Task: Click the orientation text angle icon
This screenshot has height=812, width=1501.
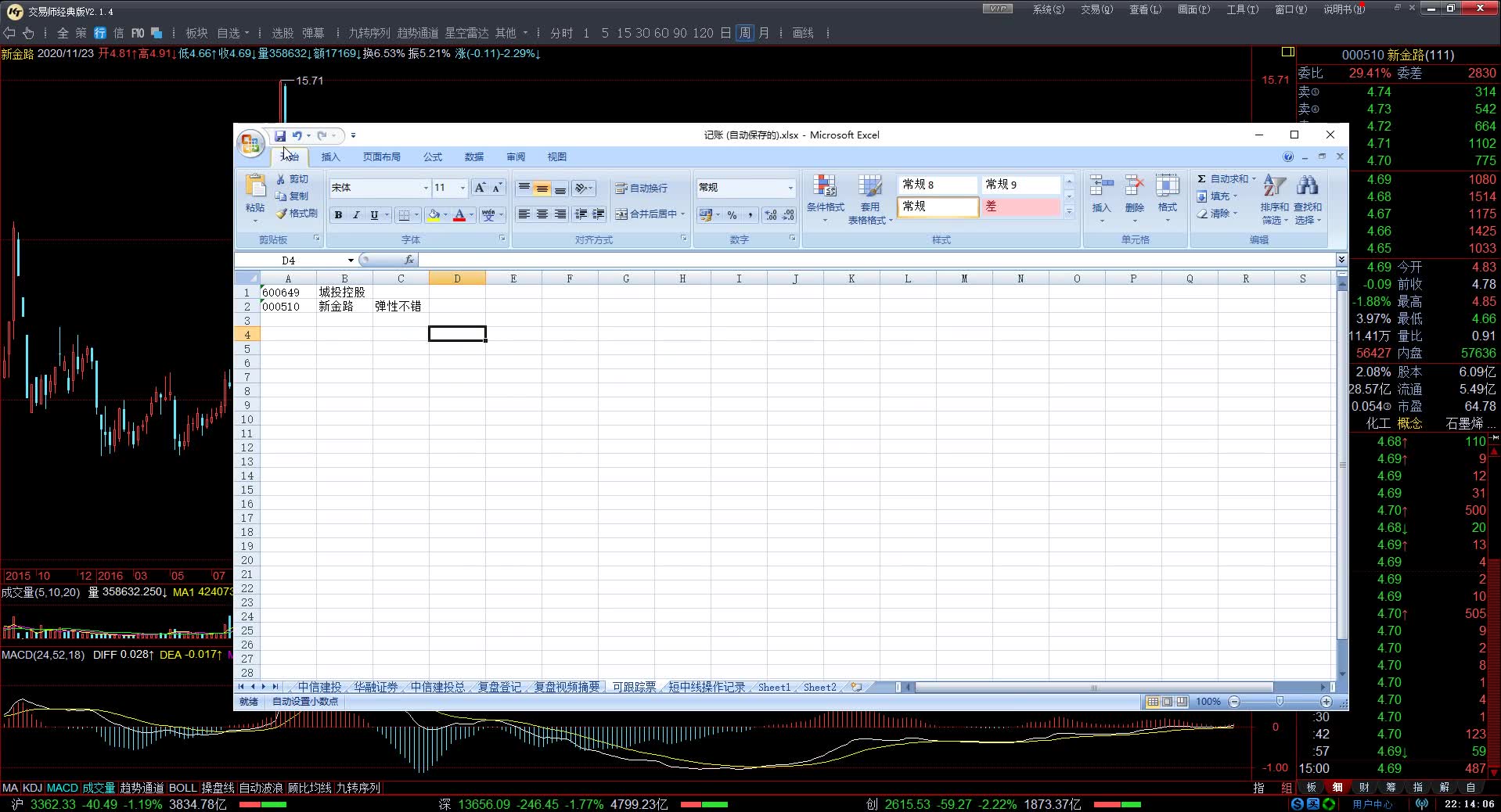Action: coord(581,188)
